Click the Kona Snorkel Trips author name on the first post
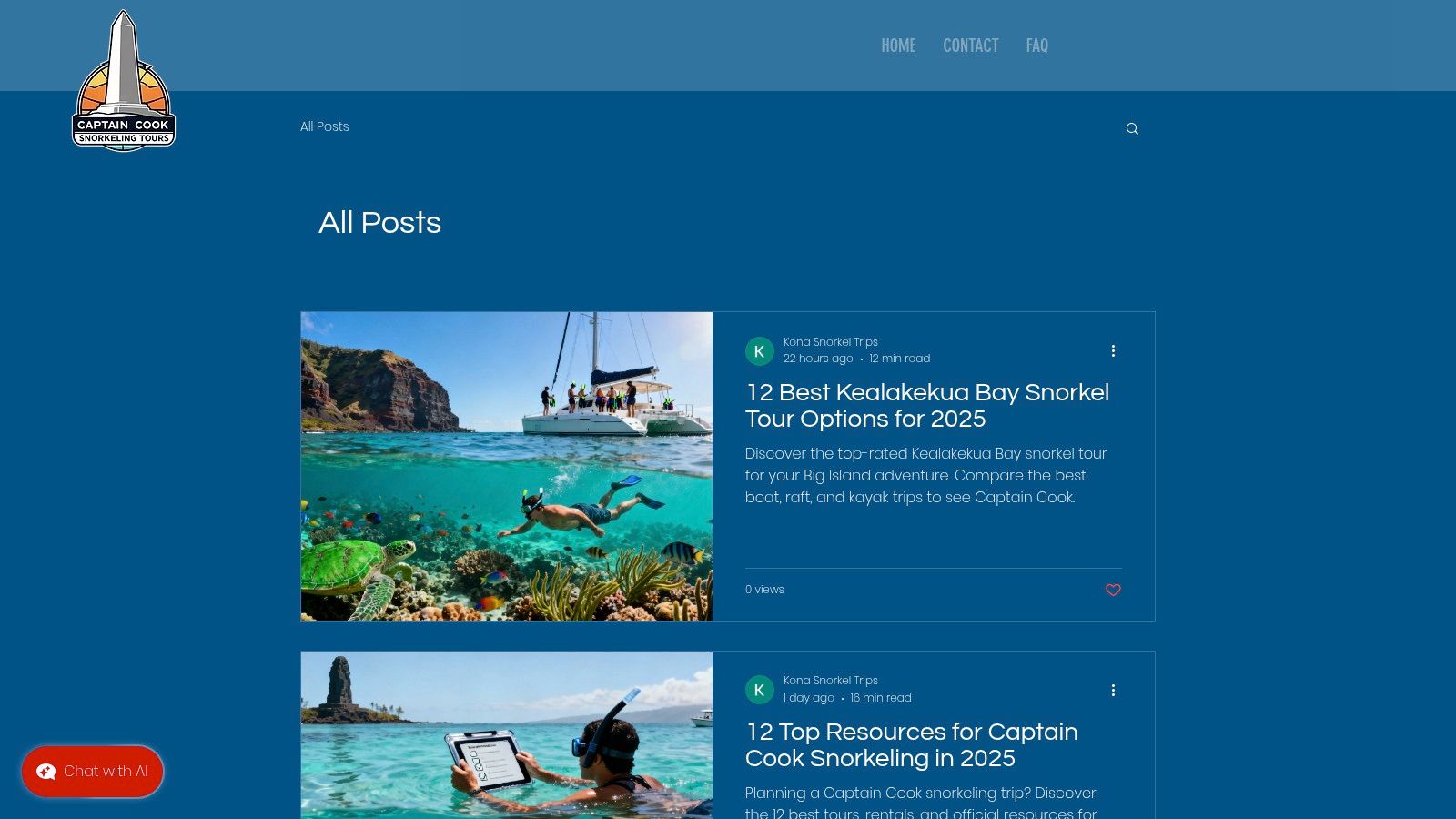The width and height of the screenshot is (1456, 819). 831,342
